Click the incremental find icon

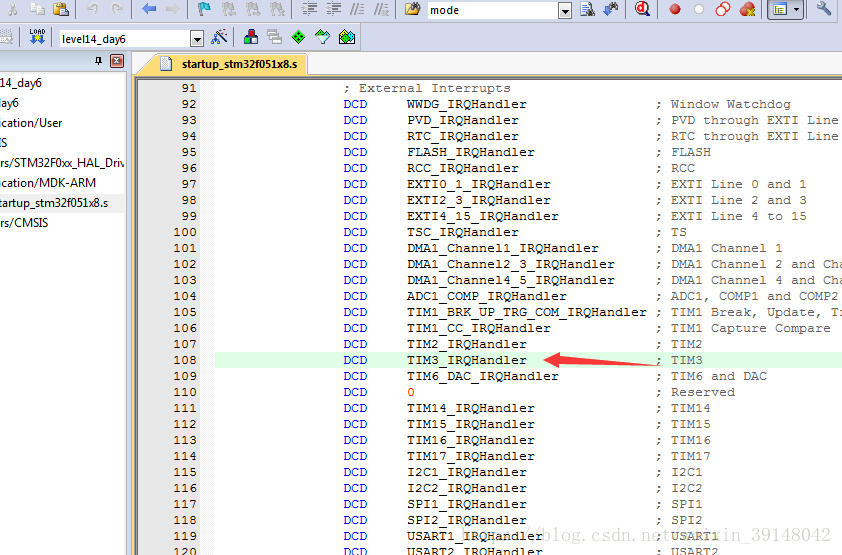click(x=611, y=9)
